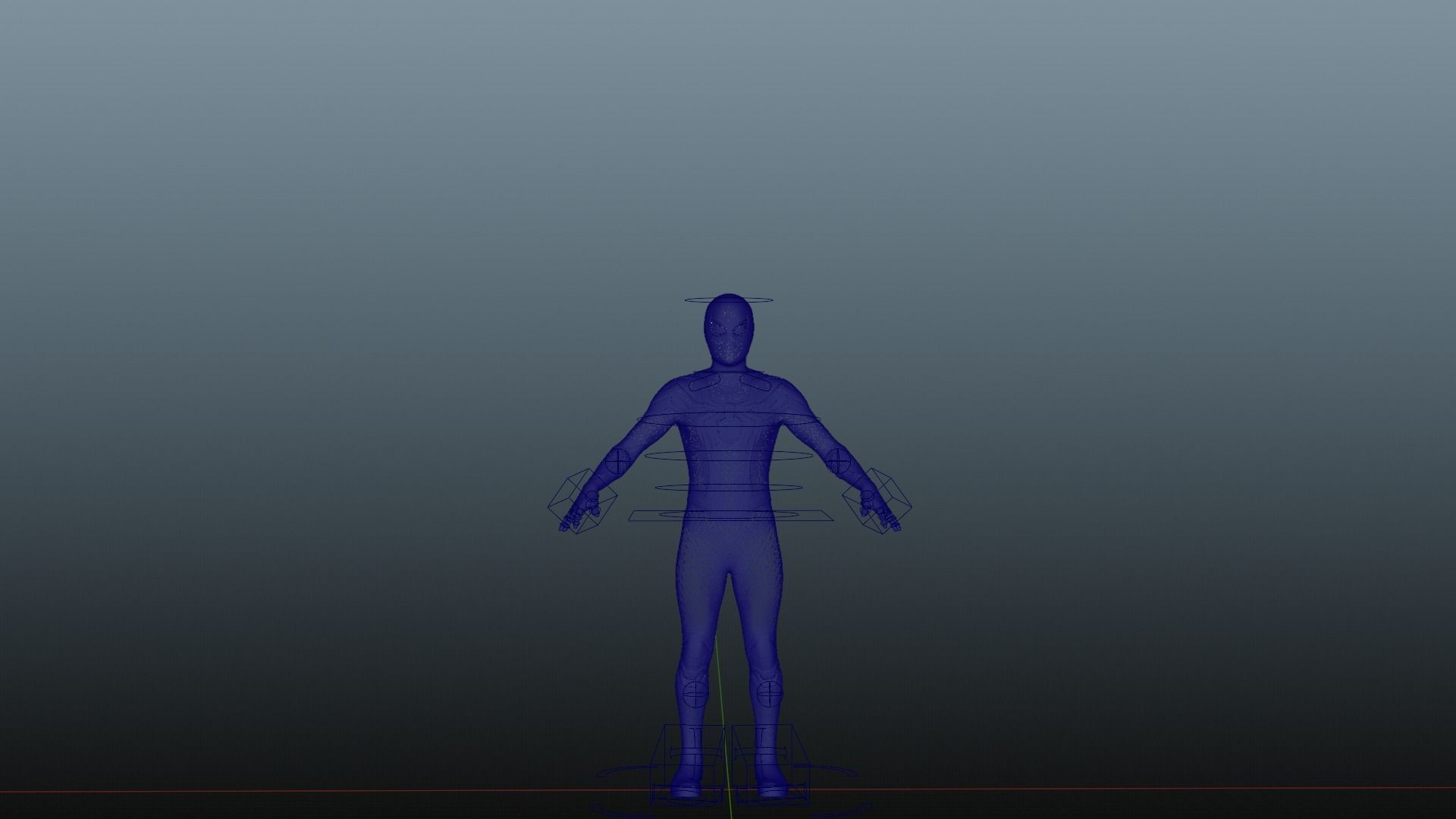Select the lower spine ring control
The height and width of the screenshot is (819, 1456).
[729, 488]
